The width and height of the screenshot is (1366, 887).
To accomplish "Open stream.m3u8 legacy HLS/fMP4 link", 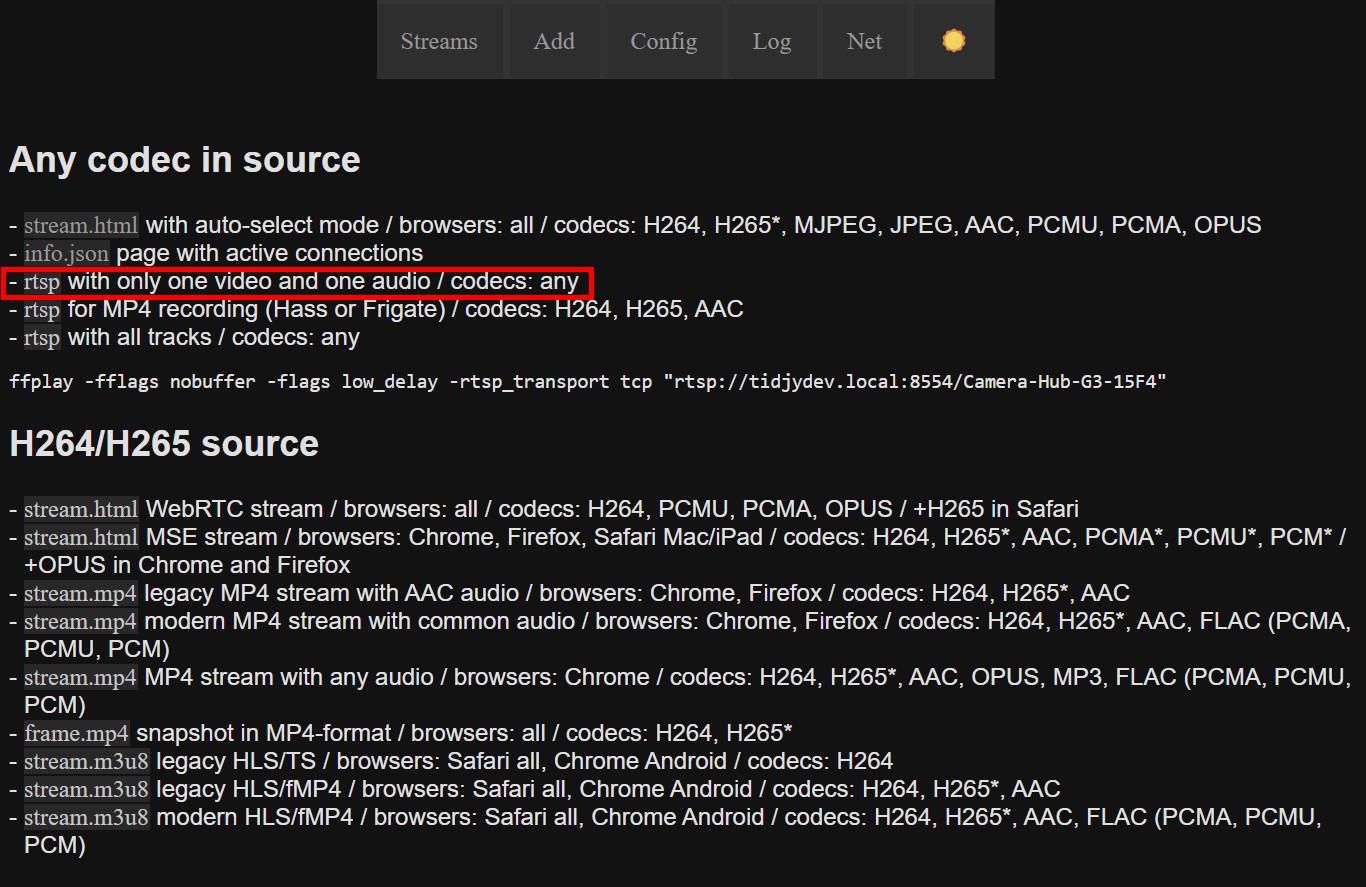I will (87, 790).
